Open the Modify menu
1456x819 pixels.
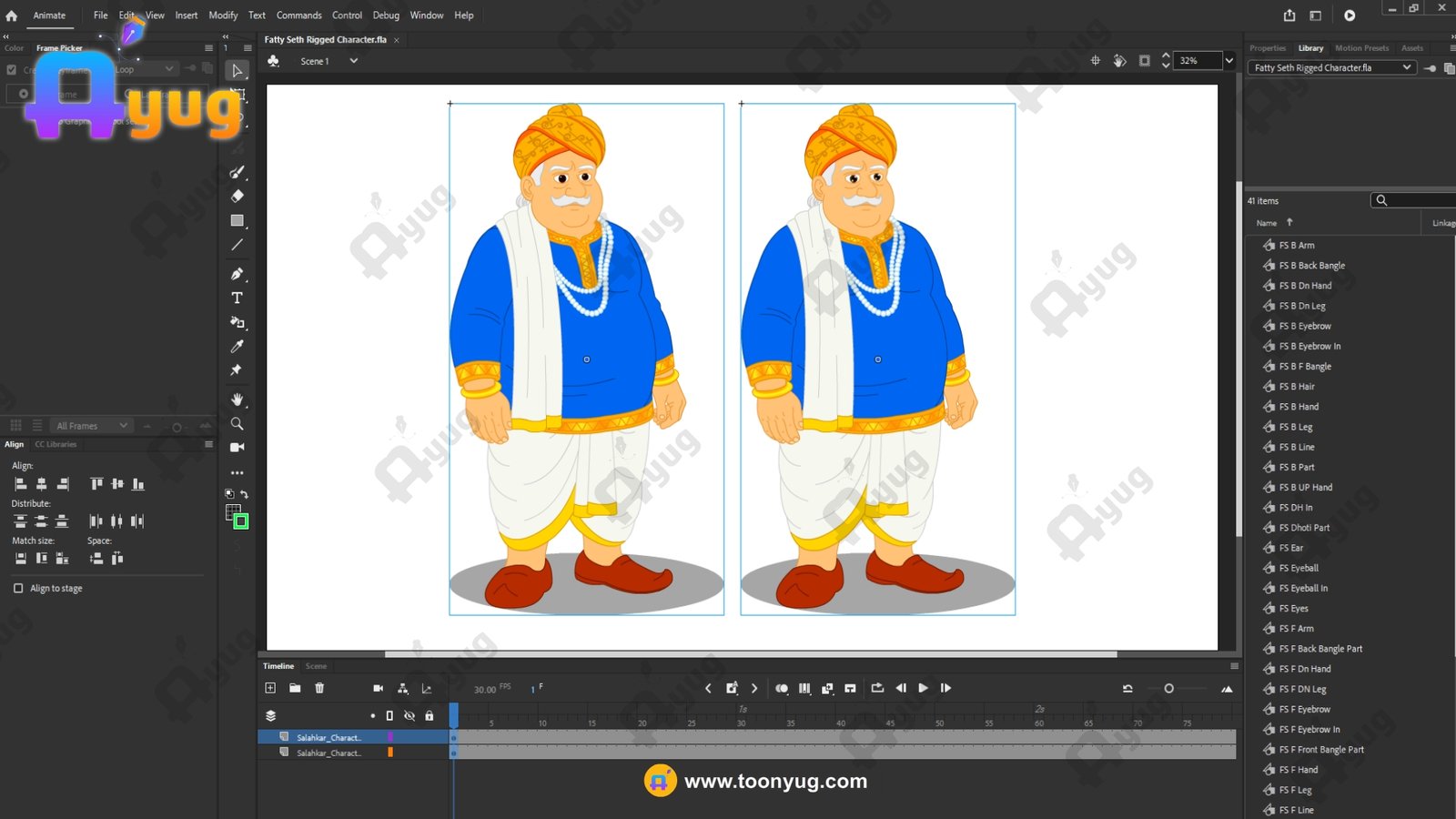click(223, 15)
